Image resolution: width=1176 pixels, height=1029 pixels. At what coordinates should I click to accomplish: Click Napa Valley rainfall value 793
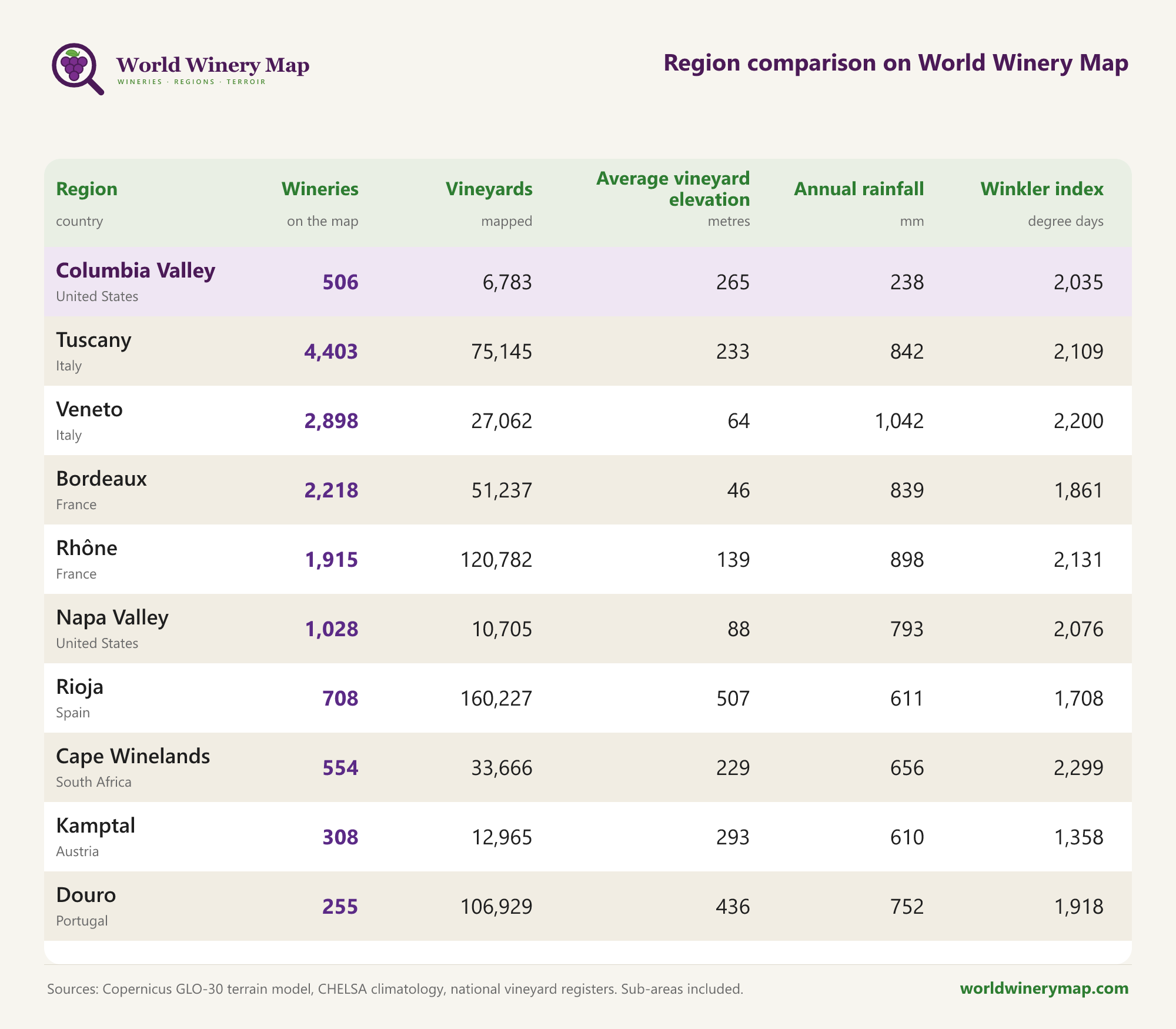(x=907, y=629)
